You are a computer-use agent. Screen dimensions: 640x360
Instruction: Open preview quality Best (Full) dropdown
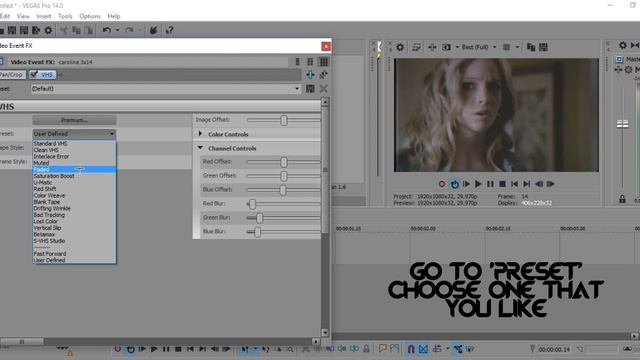[x=479, y=47]
